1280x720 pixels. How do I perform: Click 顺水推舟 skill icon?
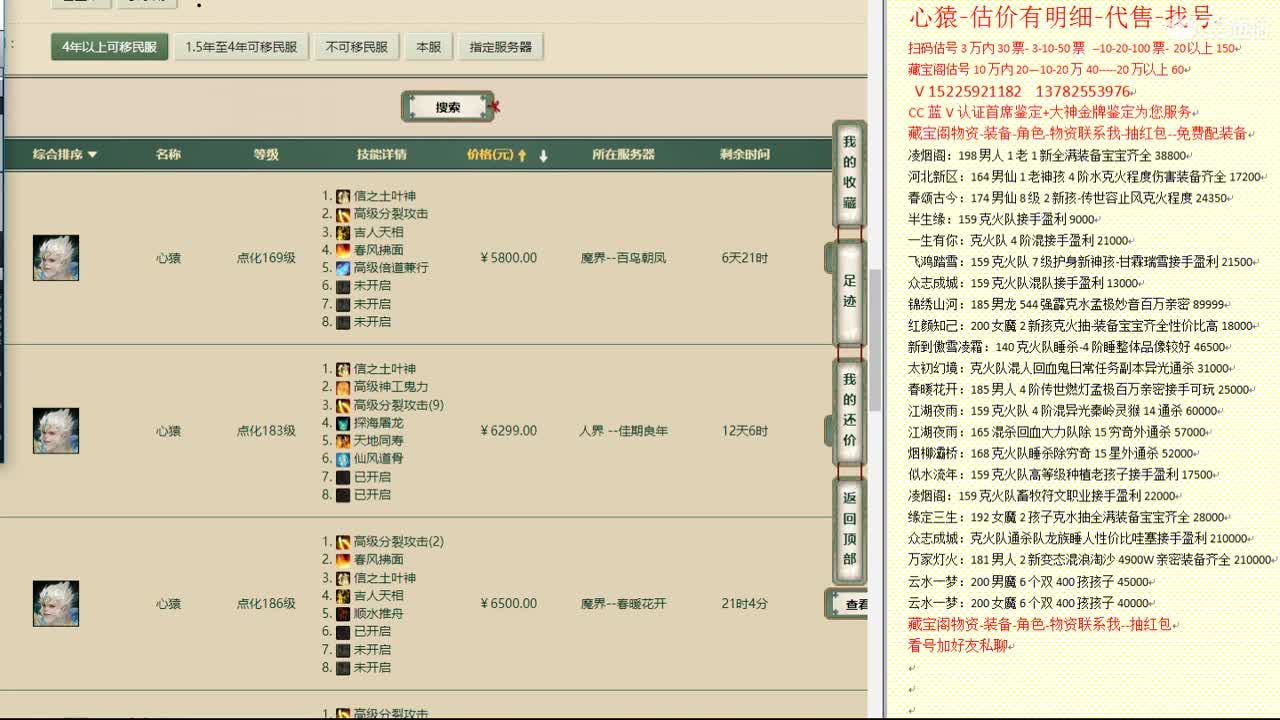(x=343, y=614)
